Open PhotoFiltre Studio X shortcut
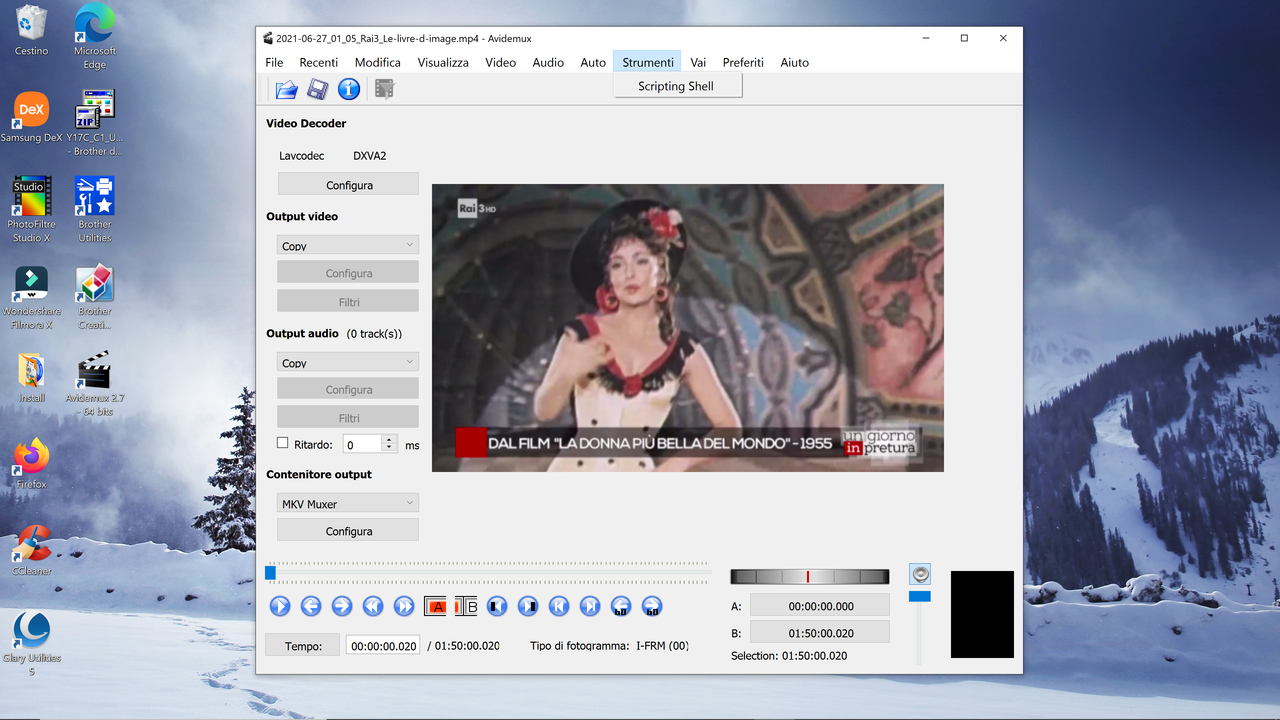Viewport: 1280px width, 720px height. click(x=31, y=209)
